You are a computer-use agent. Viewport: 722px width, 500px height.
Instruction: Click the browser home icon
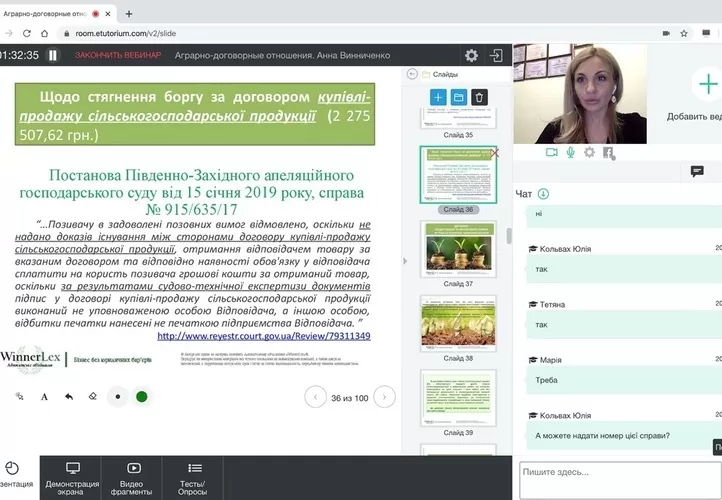coord(44,33)
